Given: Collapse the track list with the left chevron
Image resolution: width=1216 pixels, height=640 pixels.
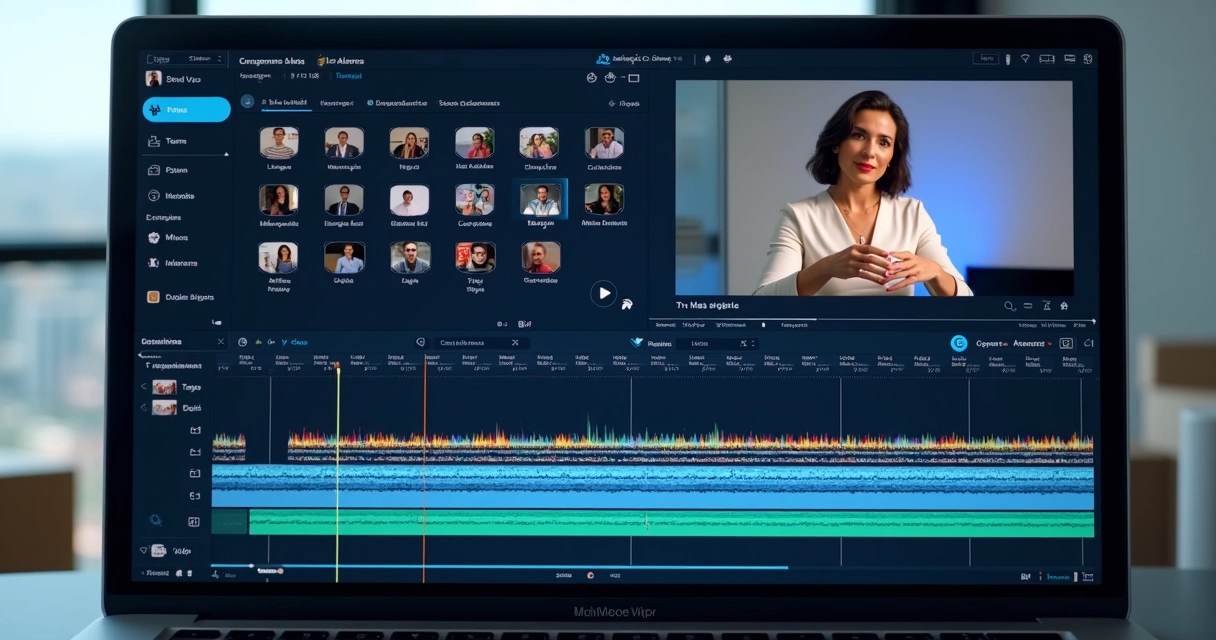Looking at the screenshot, I should pos(144,386).
